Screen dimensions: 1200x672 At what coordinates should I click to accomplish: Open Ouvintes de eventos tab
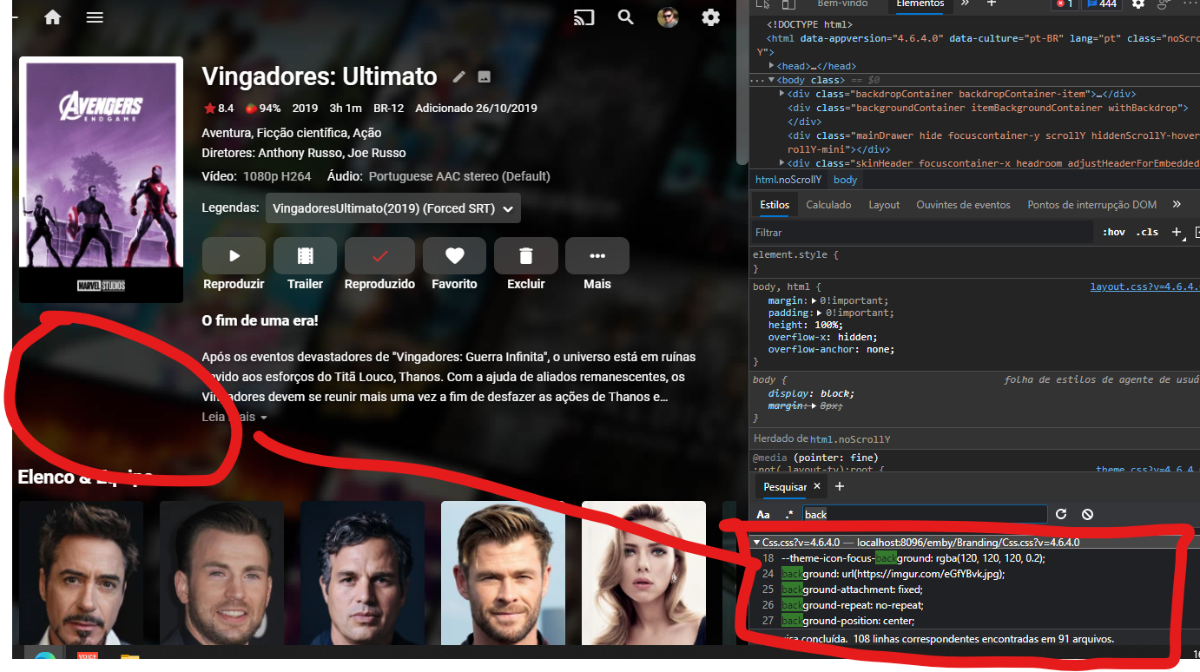click(x=963, y=204)
